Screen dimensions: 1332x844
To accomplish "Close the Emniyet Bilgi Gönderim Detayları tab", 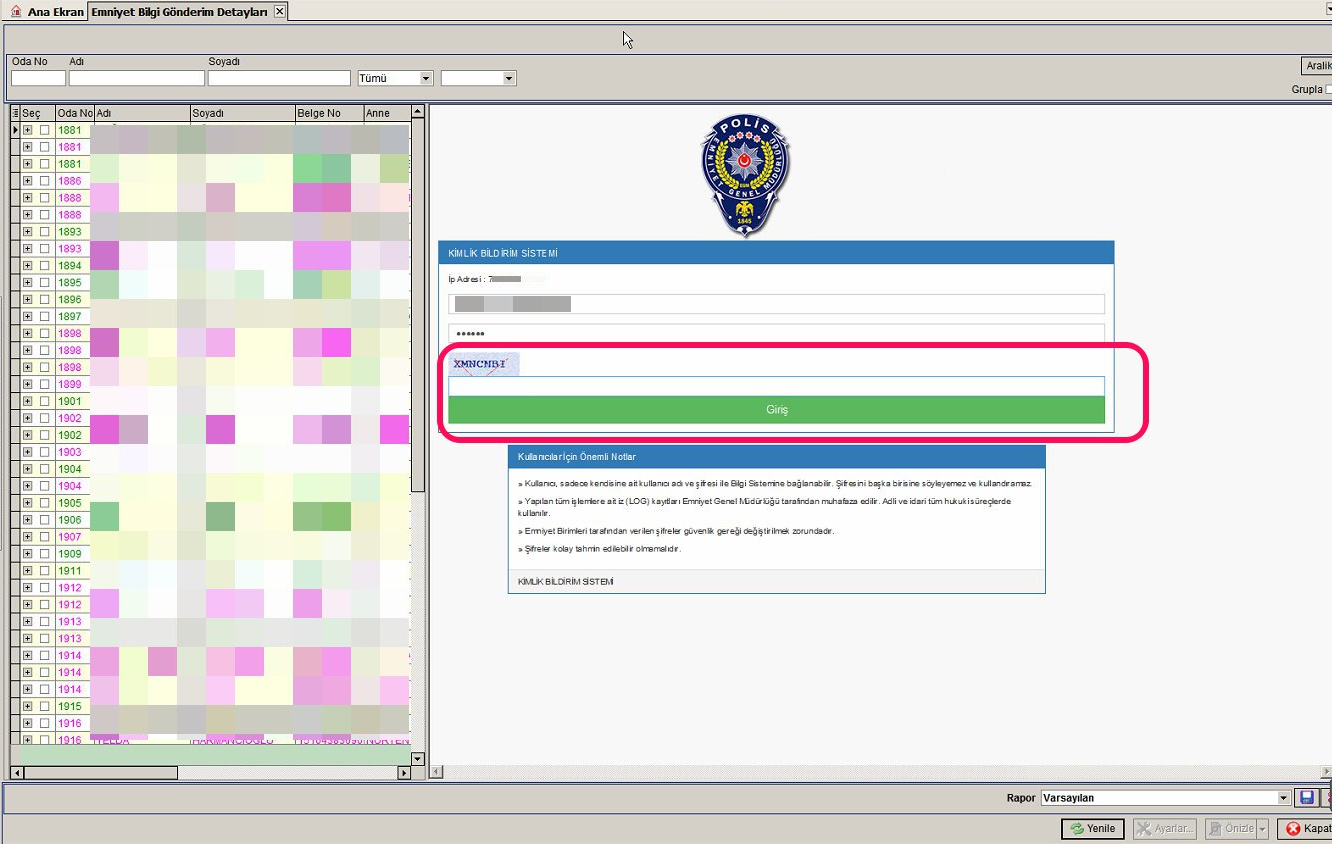I will [279, 11].
